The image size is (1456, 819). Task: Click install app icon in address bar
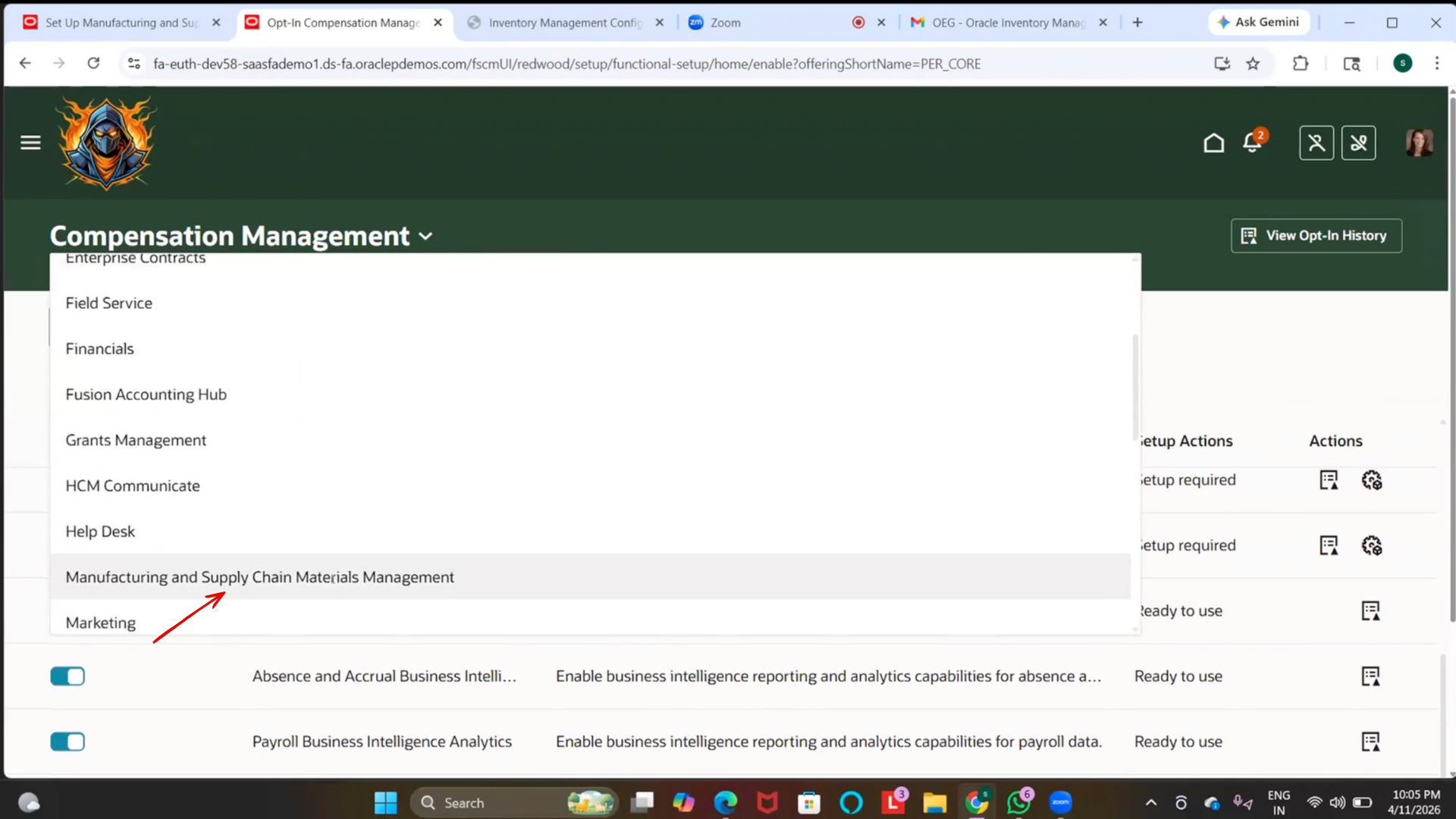[1222, 64]
